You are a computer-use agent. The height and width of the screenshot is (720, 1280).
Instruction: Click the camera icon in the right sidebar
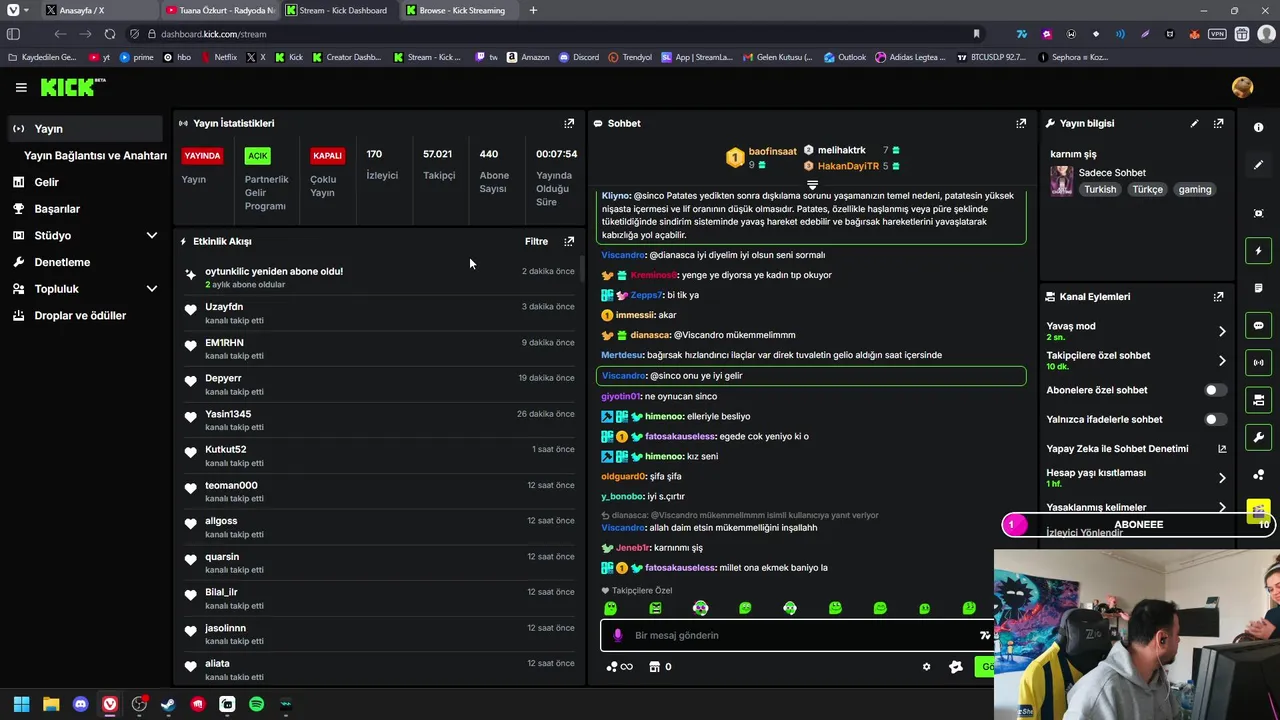(1258, 400)
